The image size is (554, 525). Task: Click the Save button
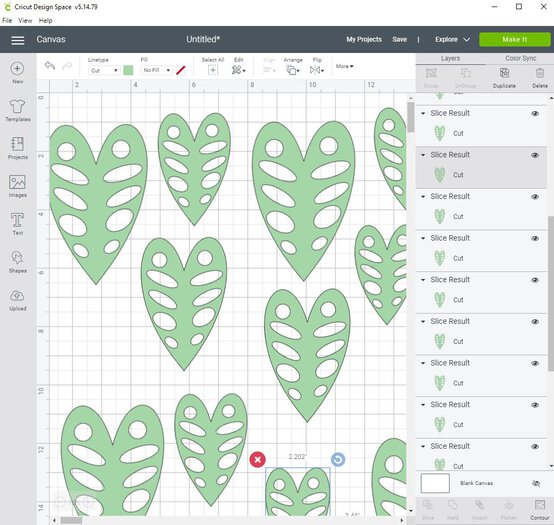pos(400,40)
